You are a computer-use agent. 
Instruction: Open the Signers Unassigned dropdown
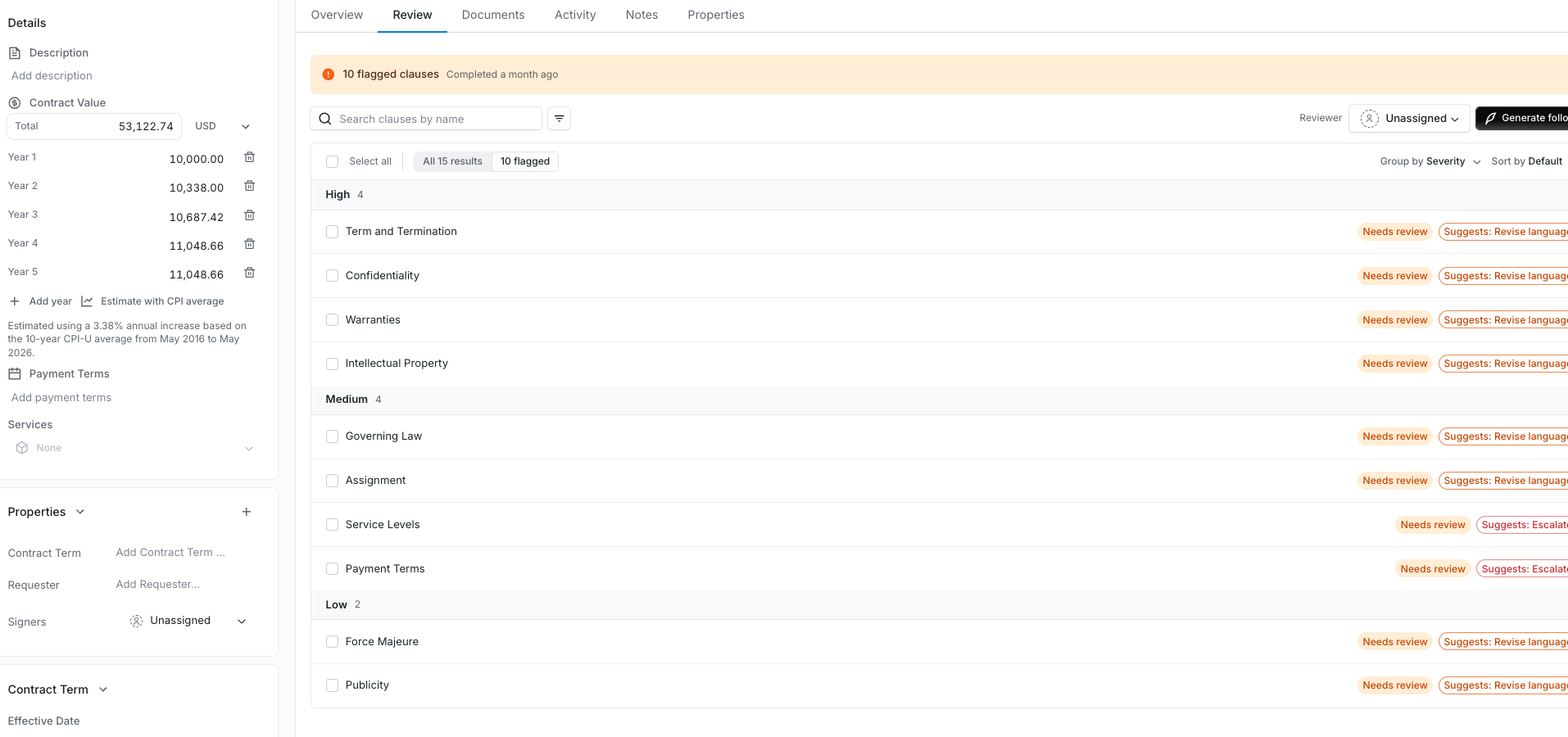click(x=188, y=621)
